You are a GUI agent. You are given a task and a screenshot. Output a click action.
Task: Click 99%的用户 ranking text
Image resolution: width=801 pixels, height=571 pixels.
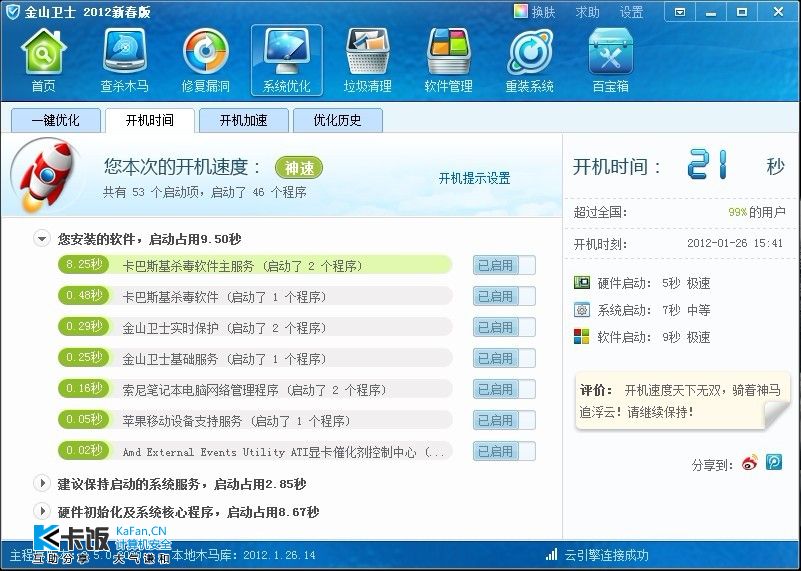point(757,211)
